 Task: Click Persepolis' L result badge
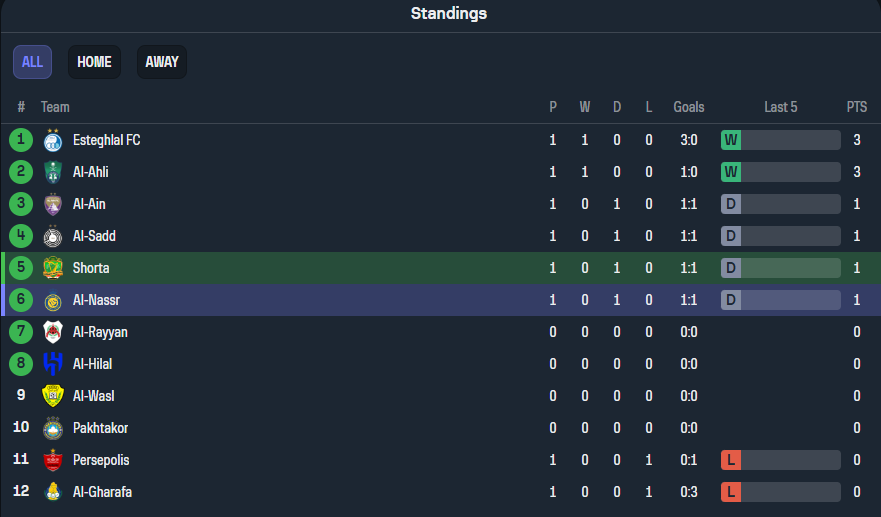click(x=731, y=460)
